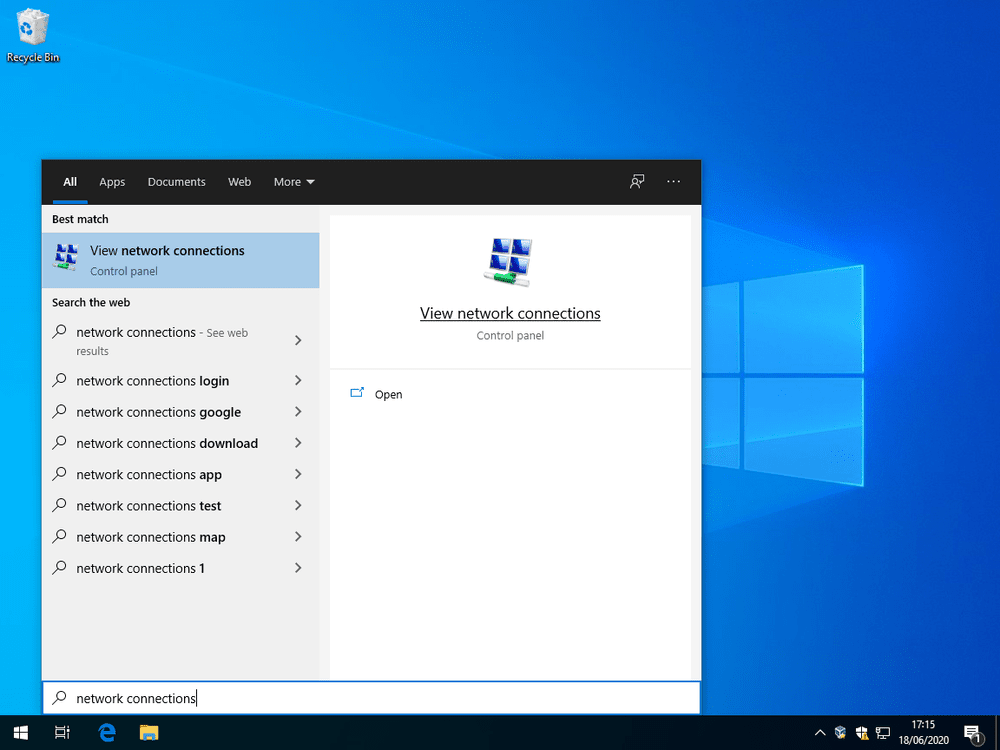Expand arrow for network connections download

pyautogui.click(x=298, y=443)
